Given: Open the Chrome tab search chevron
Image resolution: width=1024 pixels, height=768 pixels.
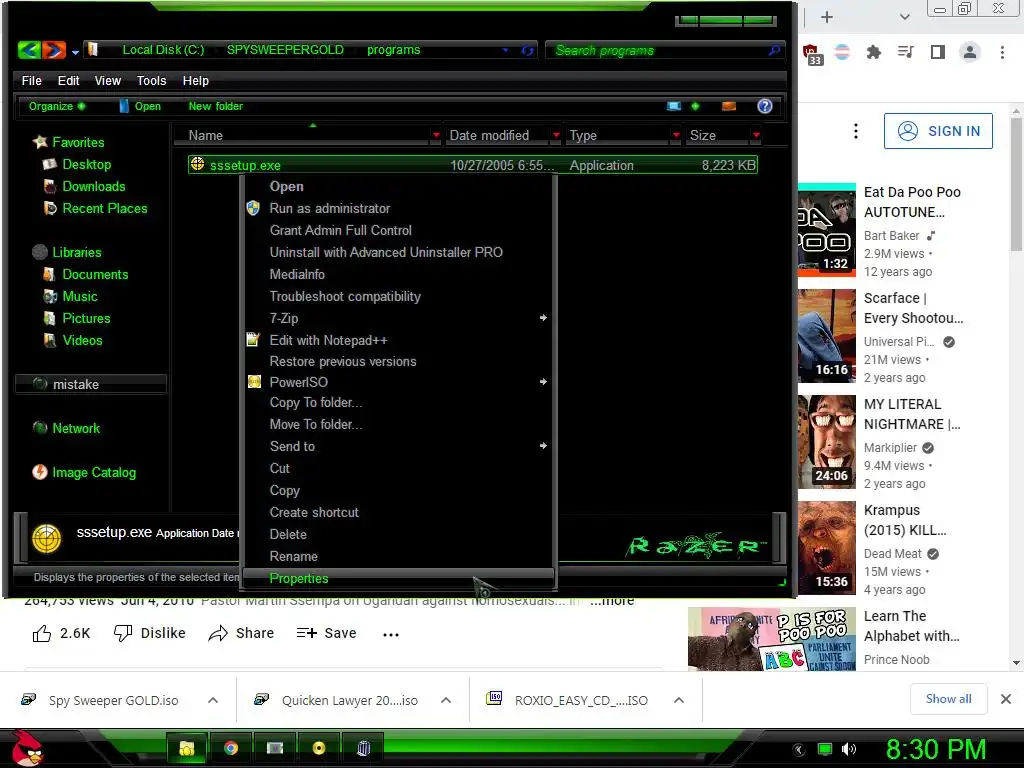Looking at the screenshot, I should click(x=904, y=17).
